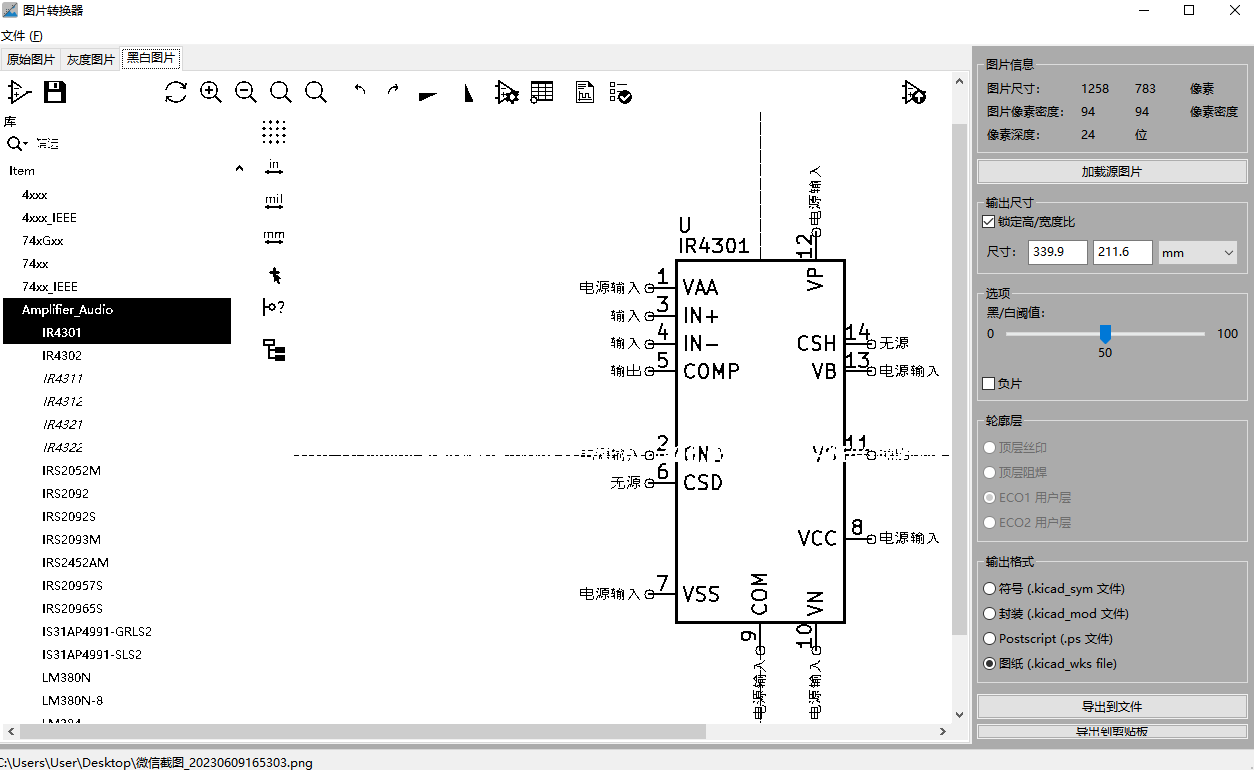Image resolution: width=1254 pixels, height=770 pixels.
Task: Click the save (floppy disk) icon
Action: (54, 91)
